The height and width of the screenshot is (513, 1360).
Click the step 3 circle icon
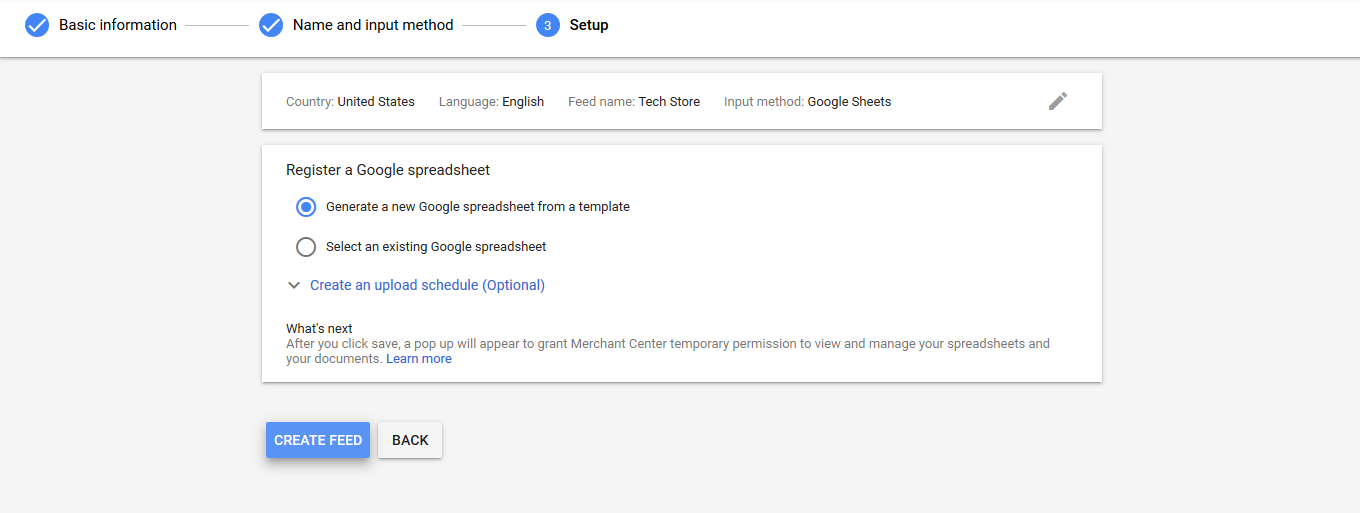pos(547,25)
